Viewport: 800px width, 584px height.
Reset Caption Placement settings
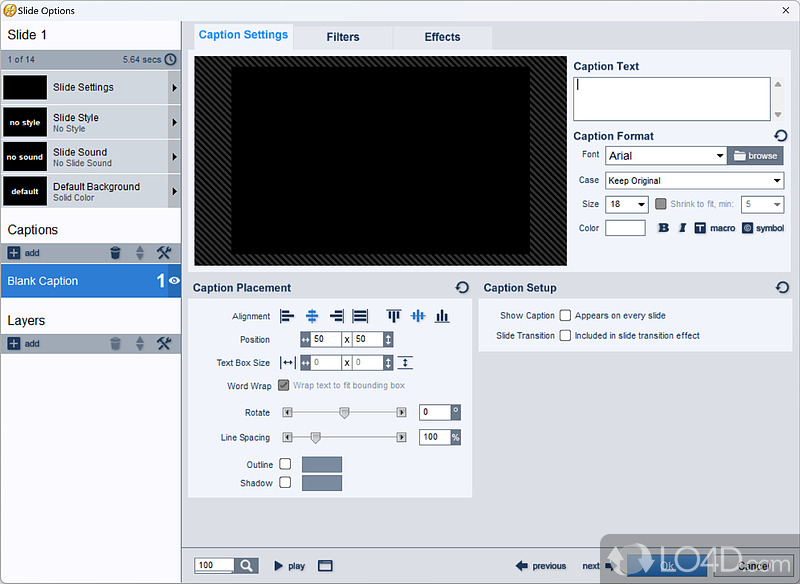point(462,287)
